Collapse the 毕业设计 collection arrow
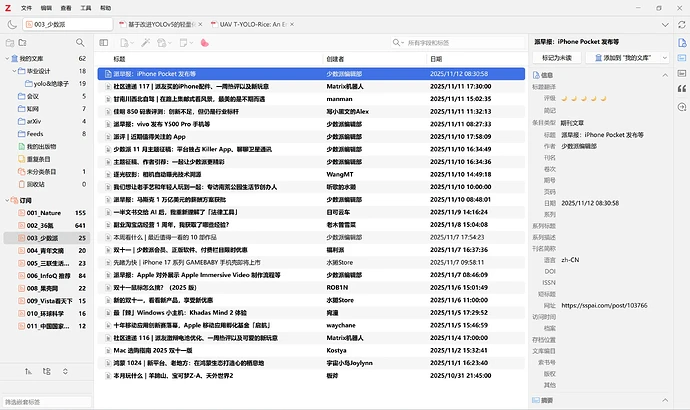690x410 pixels. 14,71
